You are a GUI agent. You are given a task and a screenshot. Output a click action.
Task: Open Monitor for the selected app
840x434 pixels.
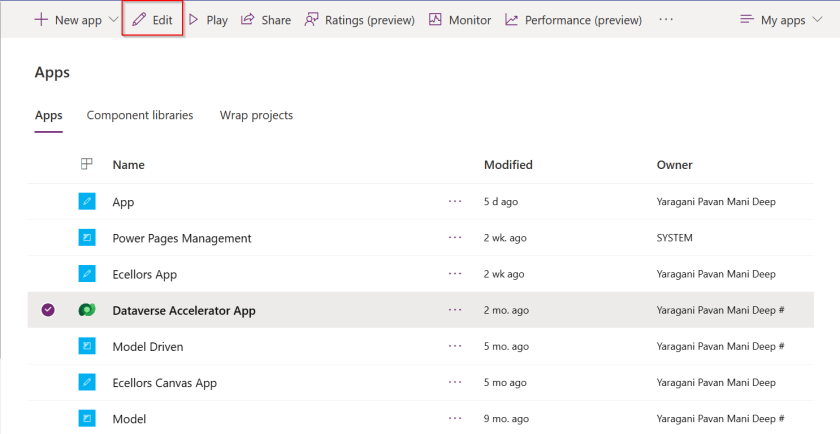(460, 20)
